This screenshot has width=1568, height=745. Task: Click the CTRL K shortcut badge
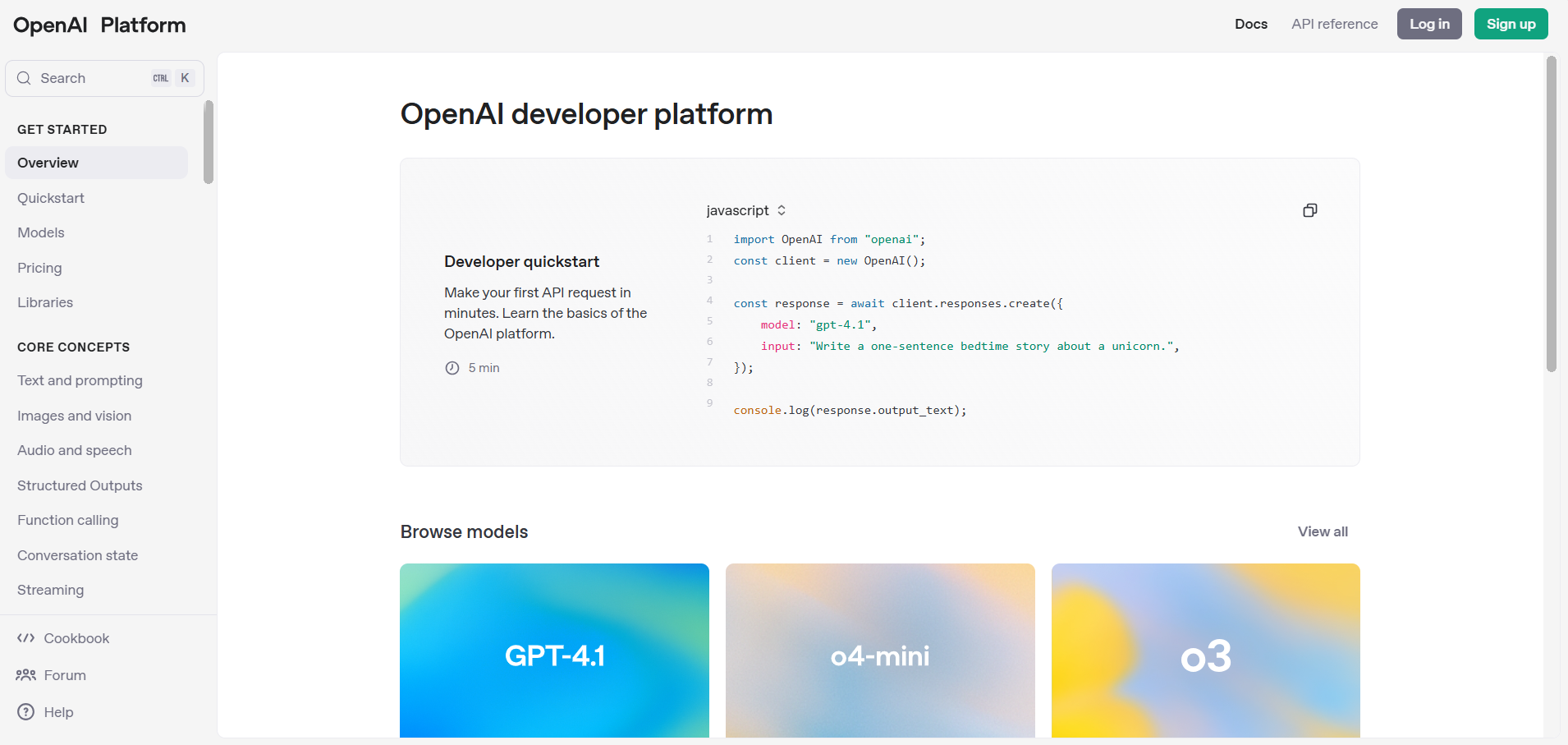pos(172,78)
